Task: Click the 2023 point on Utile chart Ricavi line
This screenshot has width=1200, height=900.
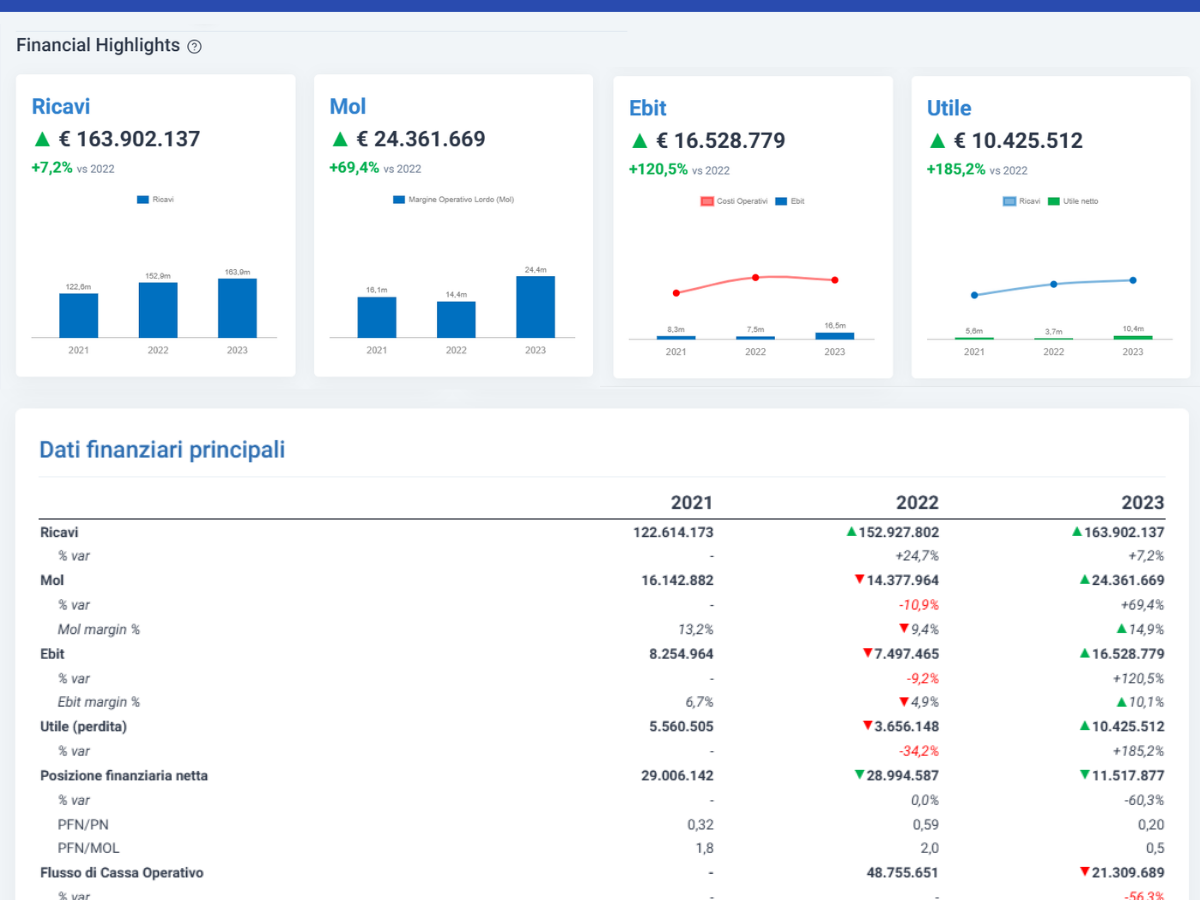Action: pos(1133,280)
